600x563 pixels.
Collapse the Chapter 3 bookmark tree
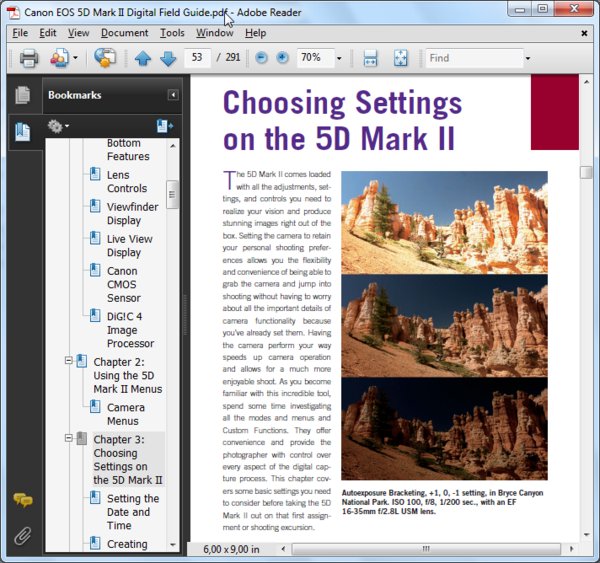68,438
